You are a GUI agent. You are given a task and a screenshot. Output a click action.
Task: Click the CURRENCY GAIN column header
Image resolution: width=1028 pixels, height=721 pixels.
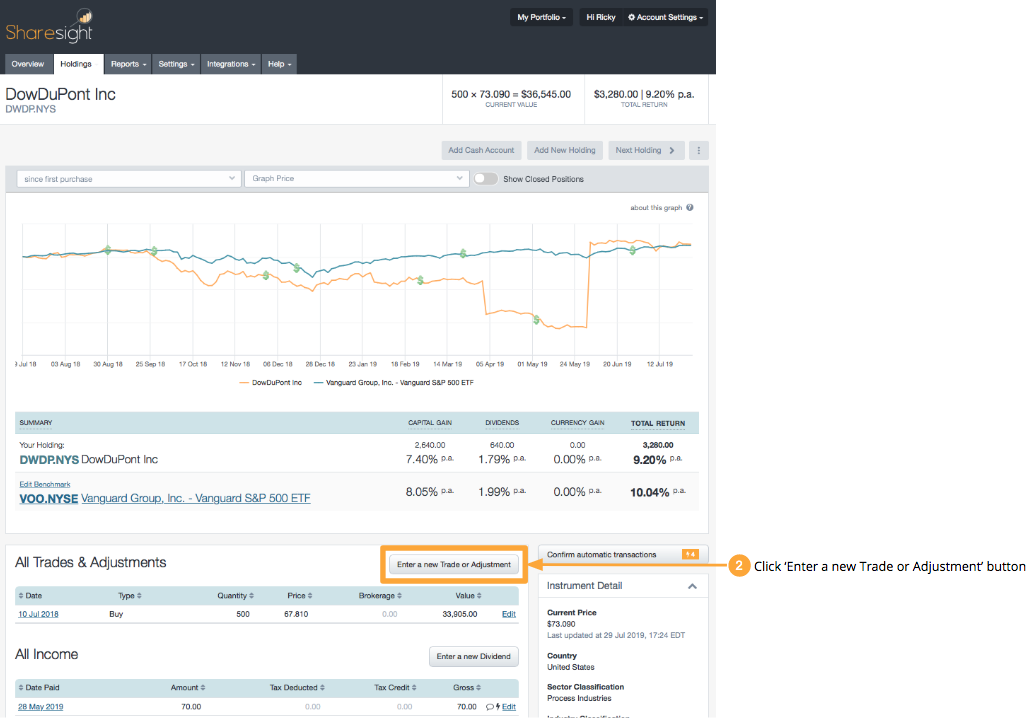(578, 423)
